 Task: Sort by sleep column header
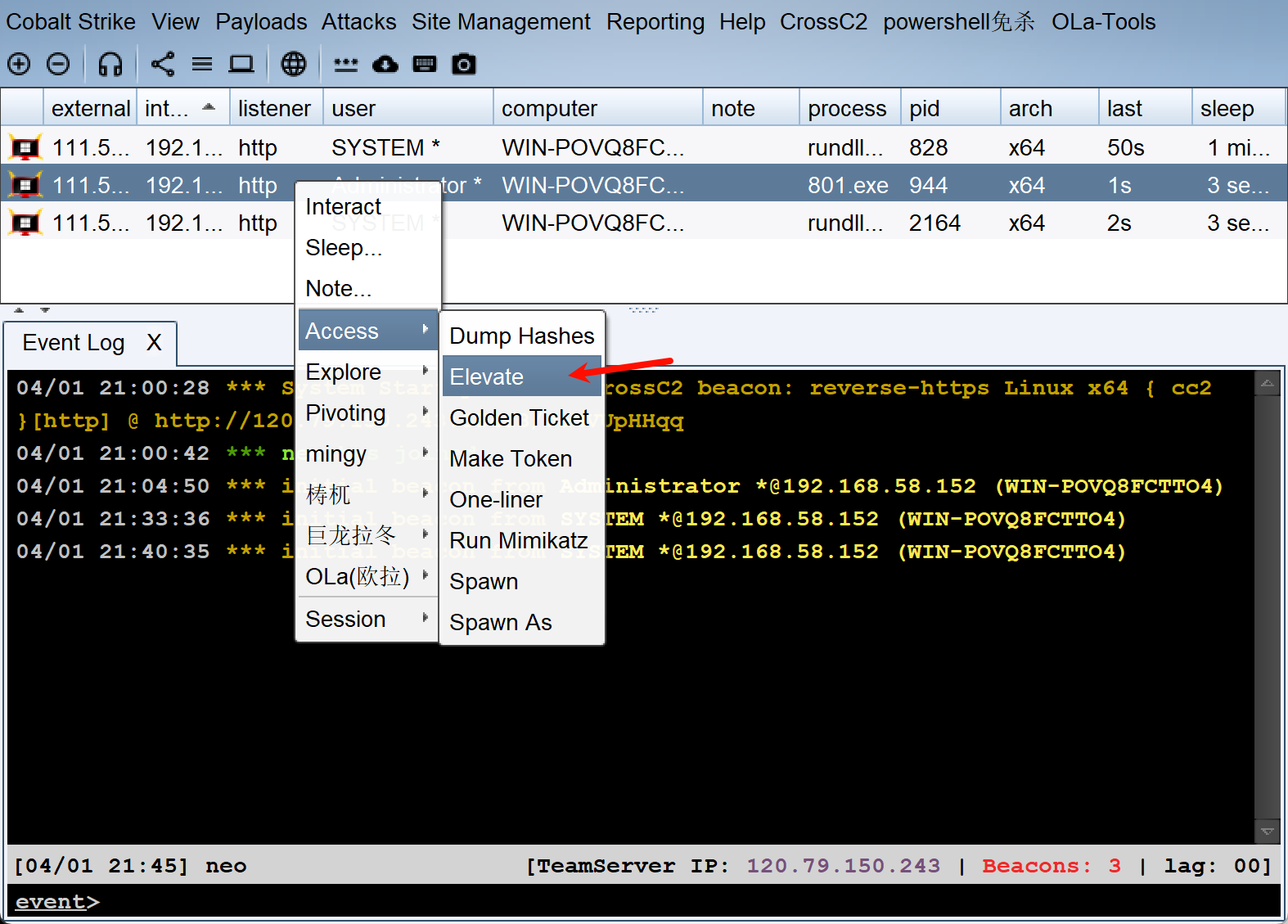tap(1238, 108)
